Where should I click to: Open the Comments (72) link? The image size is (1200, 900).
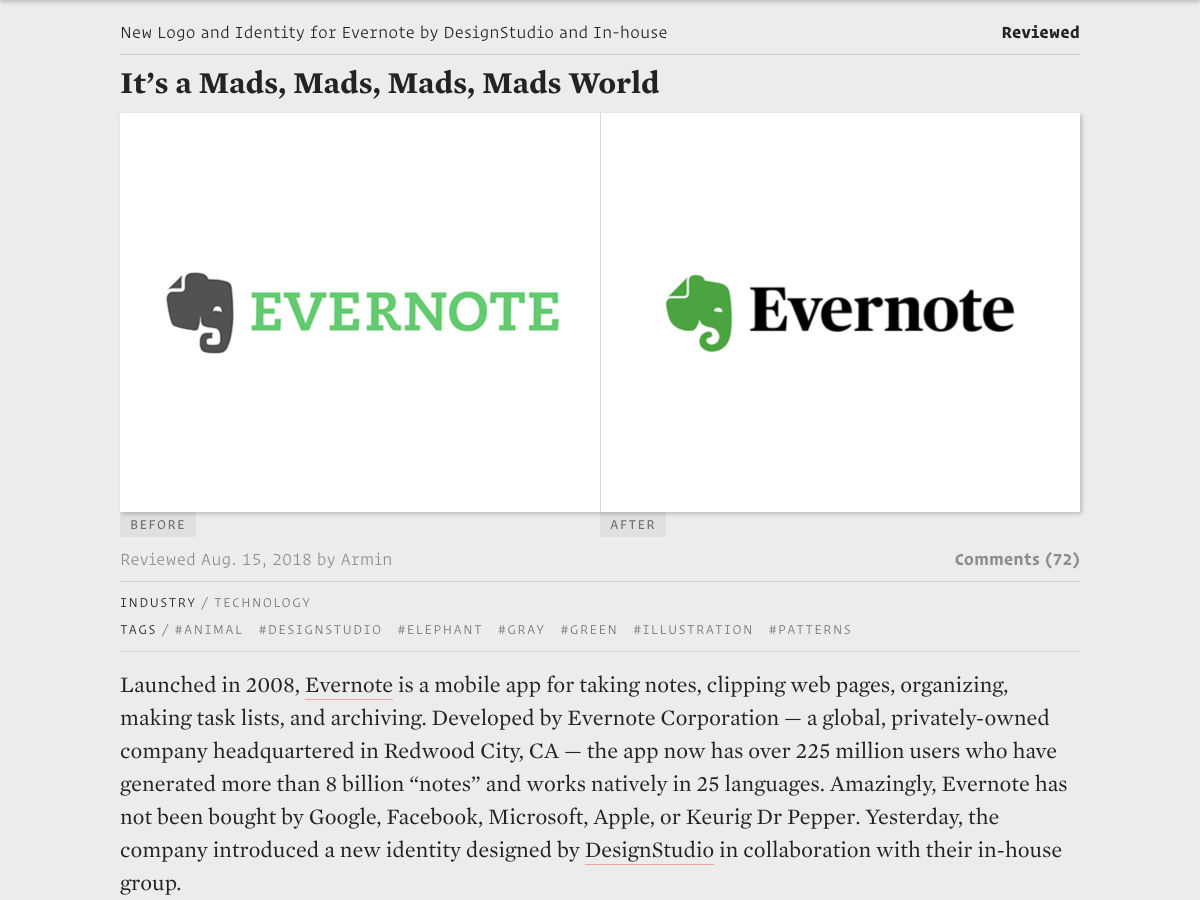[1017, 559]
